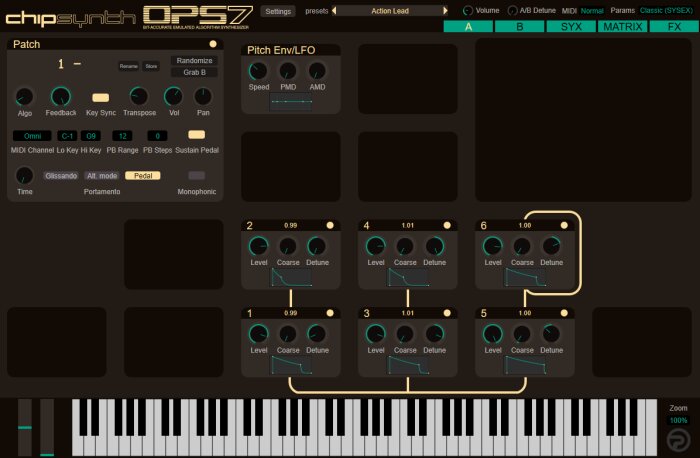Click the logo icon below Zoom
Screen dimensions: 700x458
(679, 440)
